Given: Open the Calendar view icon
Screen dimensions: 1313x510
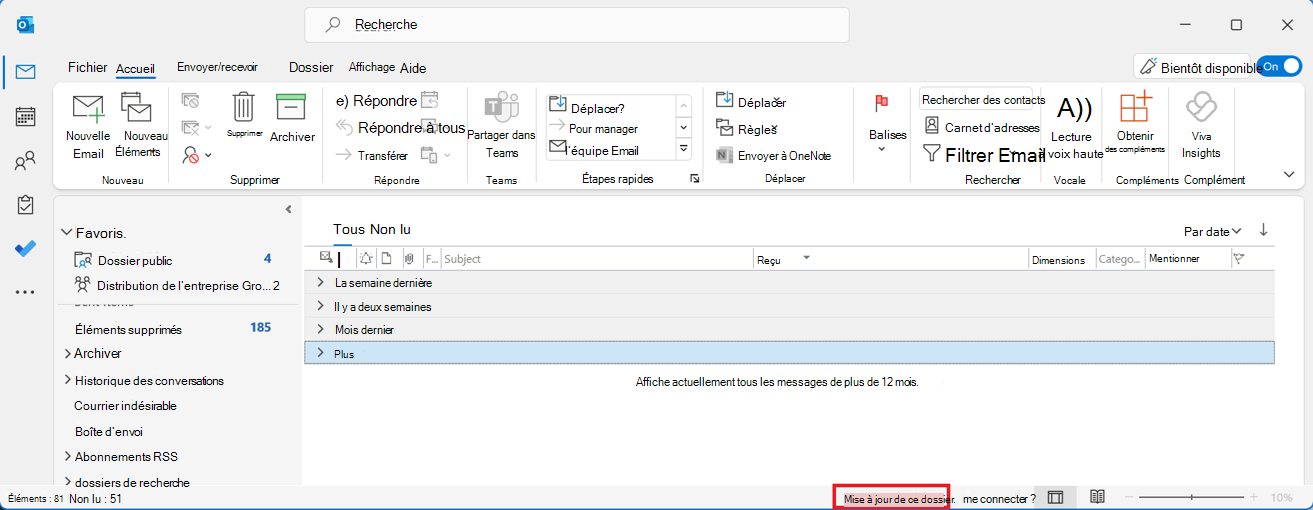Looking at the screenshot, I should pos(26,116).
